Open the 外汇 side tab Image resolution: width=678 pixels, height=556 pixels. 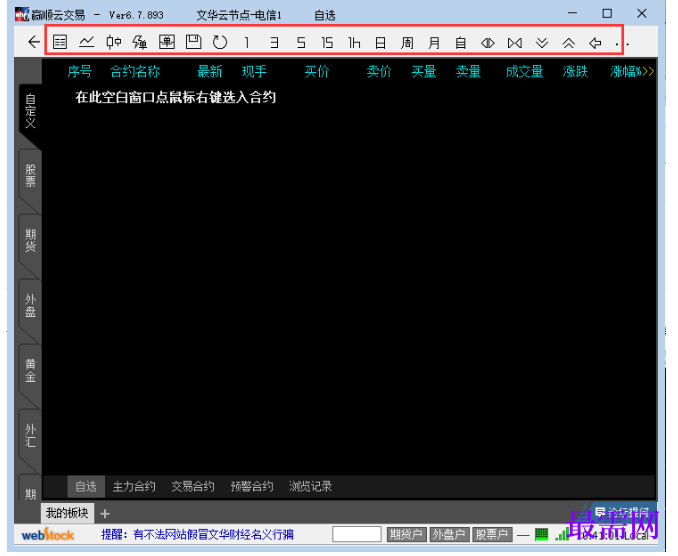point(30,435)
